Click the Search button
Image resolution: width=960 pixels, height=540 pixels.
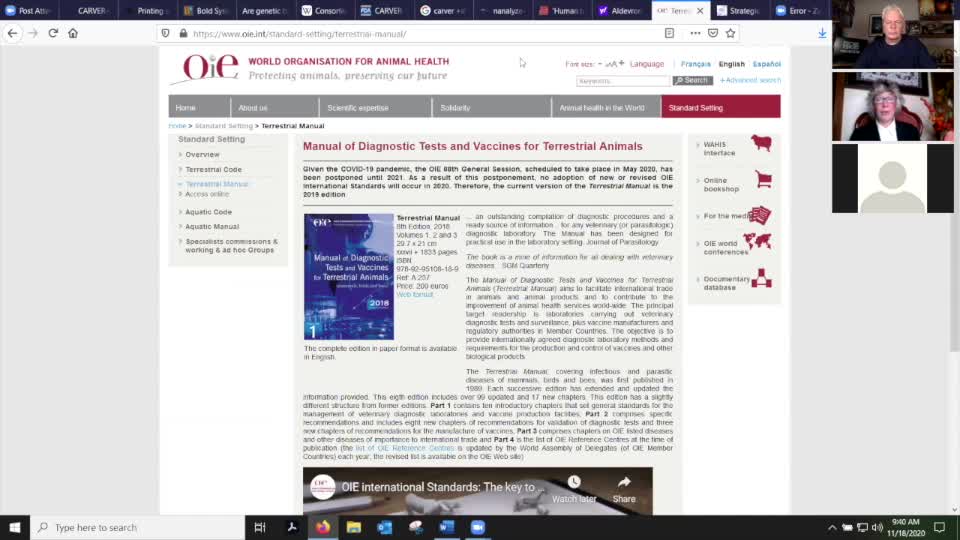[692, 80]
